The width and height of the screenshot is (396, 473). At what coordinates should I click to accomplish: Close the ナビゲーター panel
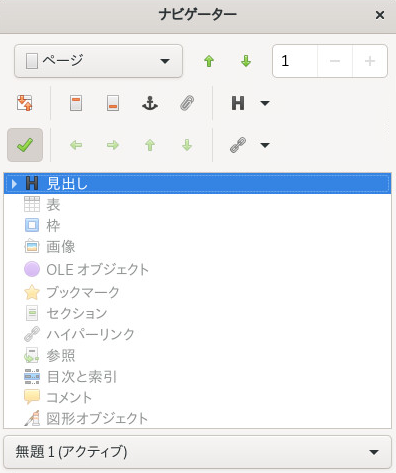click(x=380, y=15)
